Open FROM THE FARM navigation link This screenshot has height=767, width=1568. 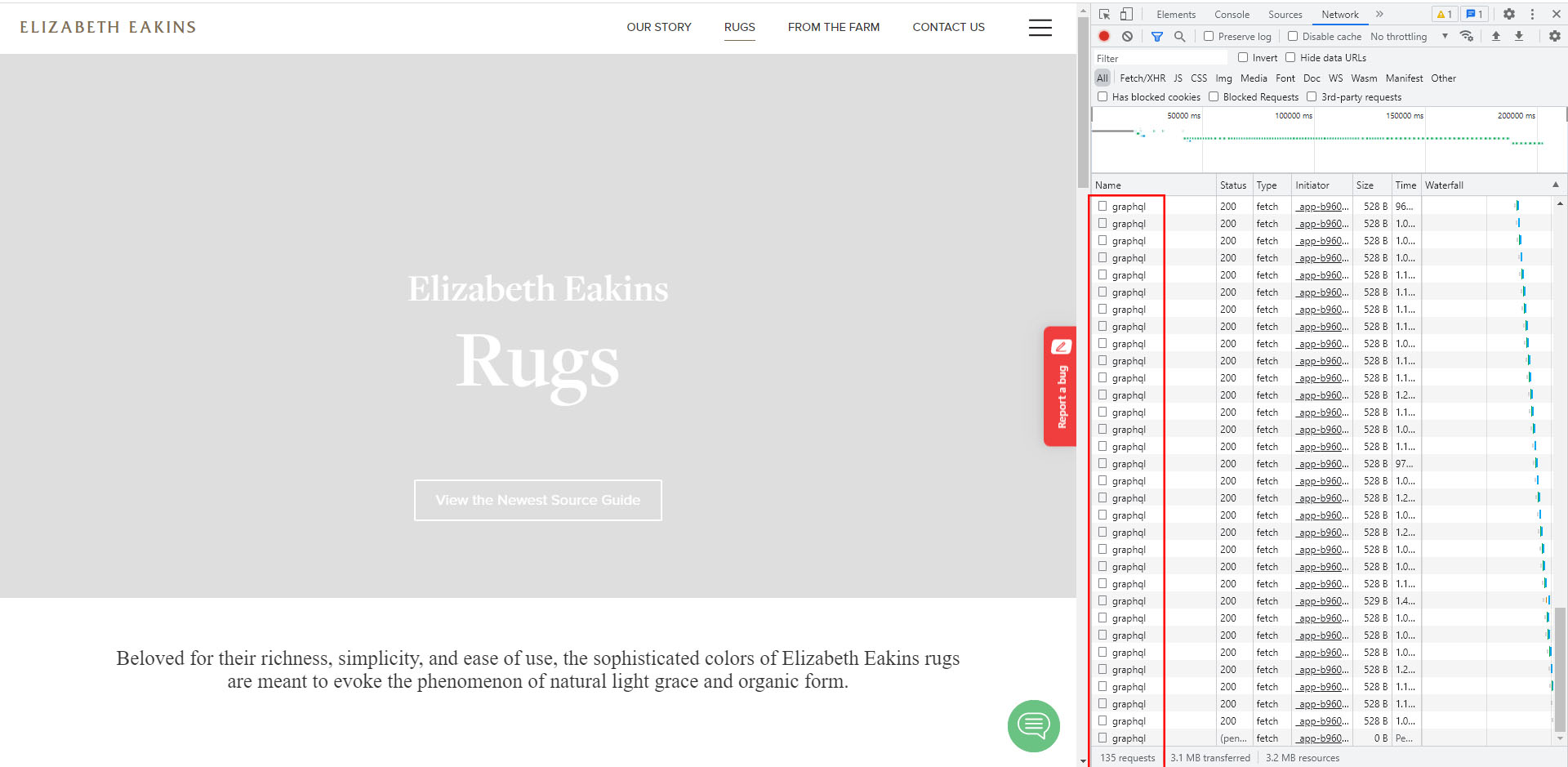pyautogui.click(x=834, y=27)
